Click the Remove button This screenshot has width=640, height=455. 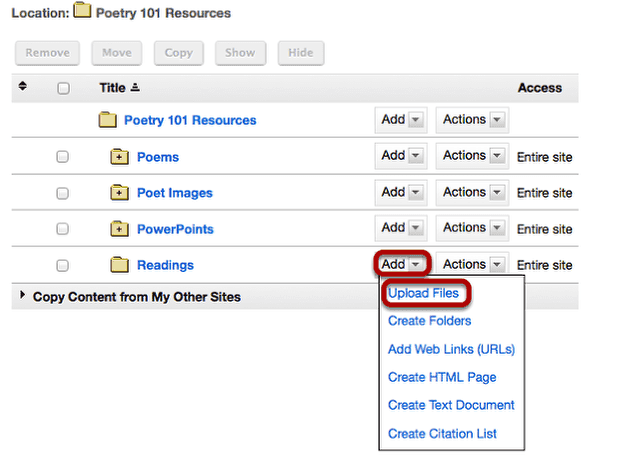[47, 53]
